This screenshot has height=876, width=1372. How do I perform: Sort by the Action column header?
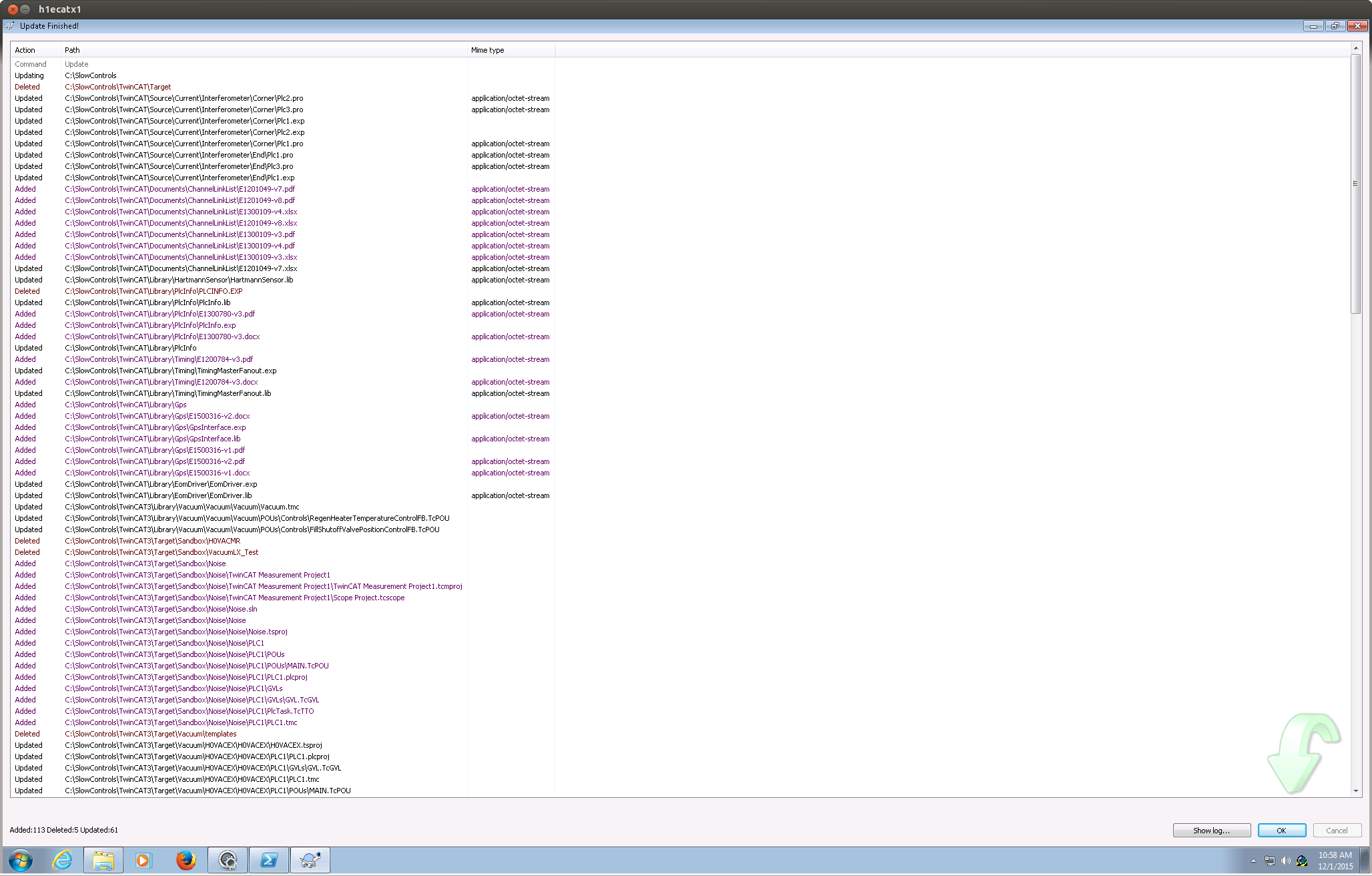point(35,50)
